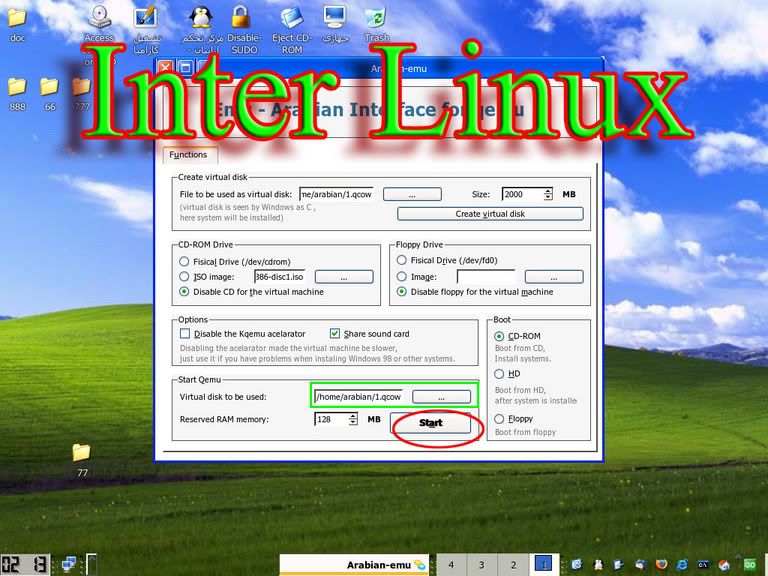Viewport: 768px width, 576px height.
Task: Click the empty floppy Image path field
Action: coord(485,277)
